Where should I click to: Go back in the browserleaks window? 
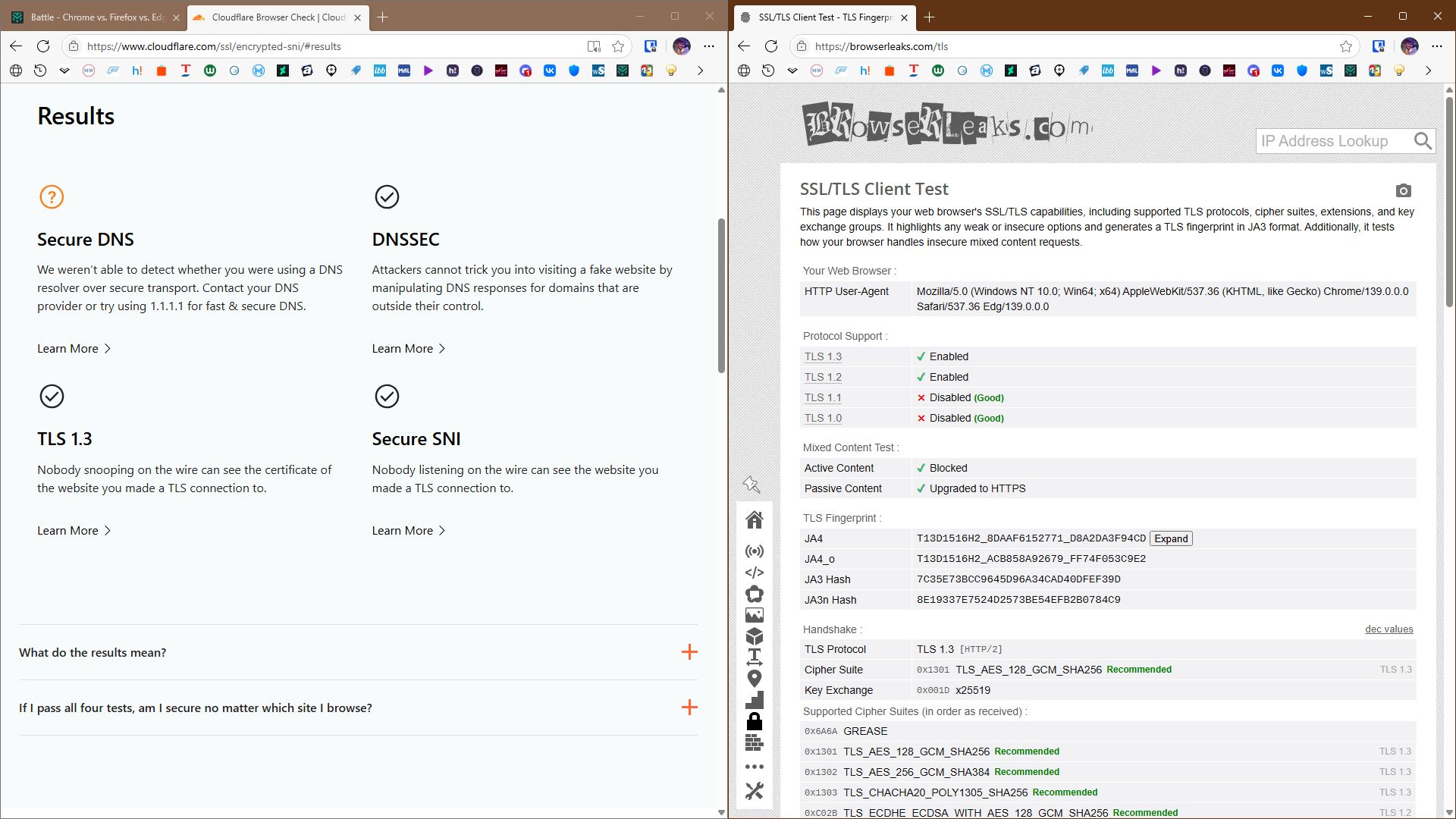(x=744, y=46)
